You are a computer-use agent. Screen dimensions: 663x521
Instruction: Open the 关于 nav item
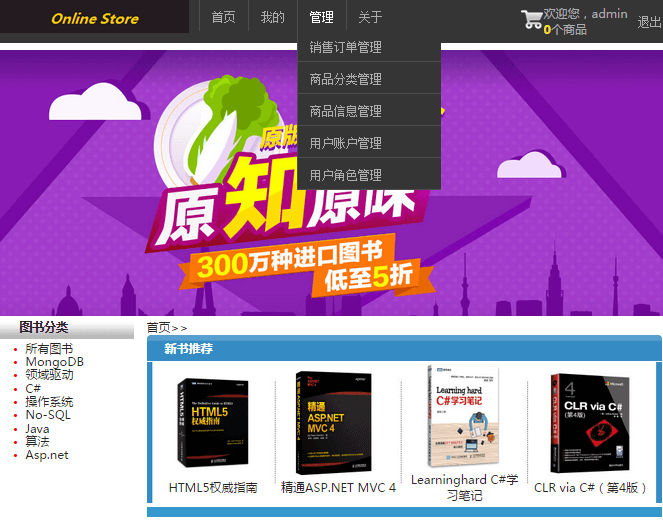click(370, 17)
